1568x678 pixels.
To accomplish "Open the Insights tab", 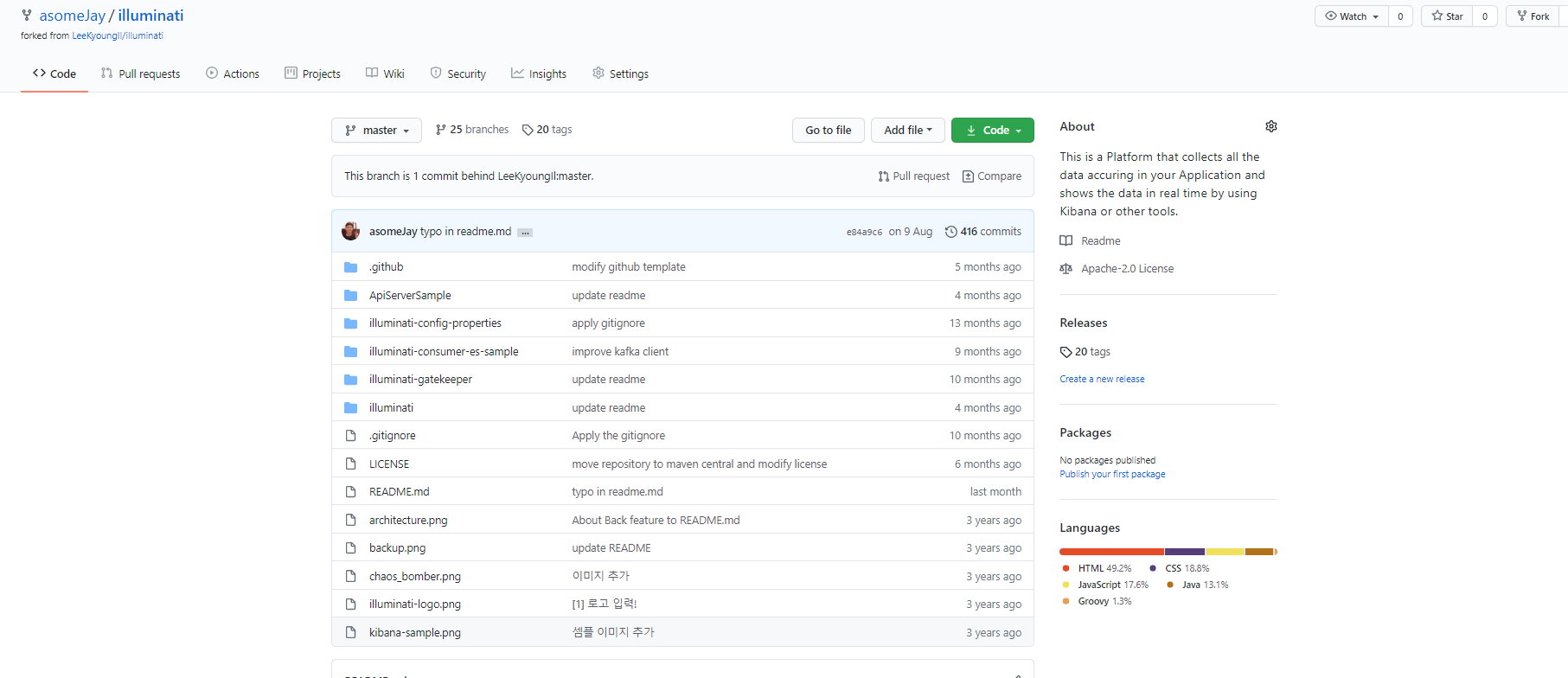I will [x=538, y=74].
